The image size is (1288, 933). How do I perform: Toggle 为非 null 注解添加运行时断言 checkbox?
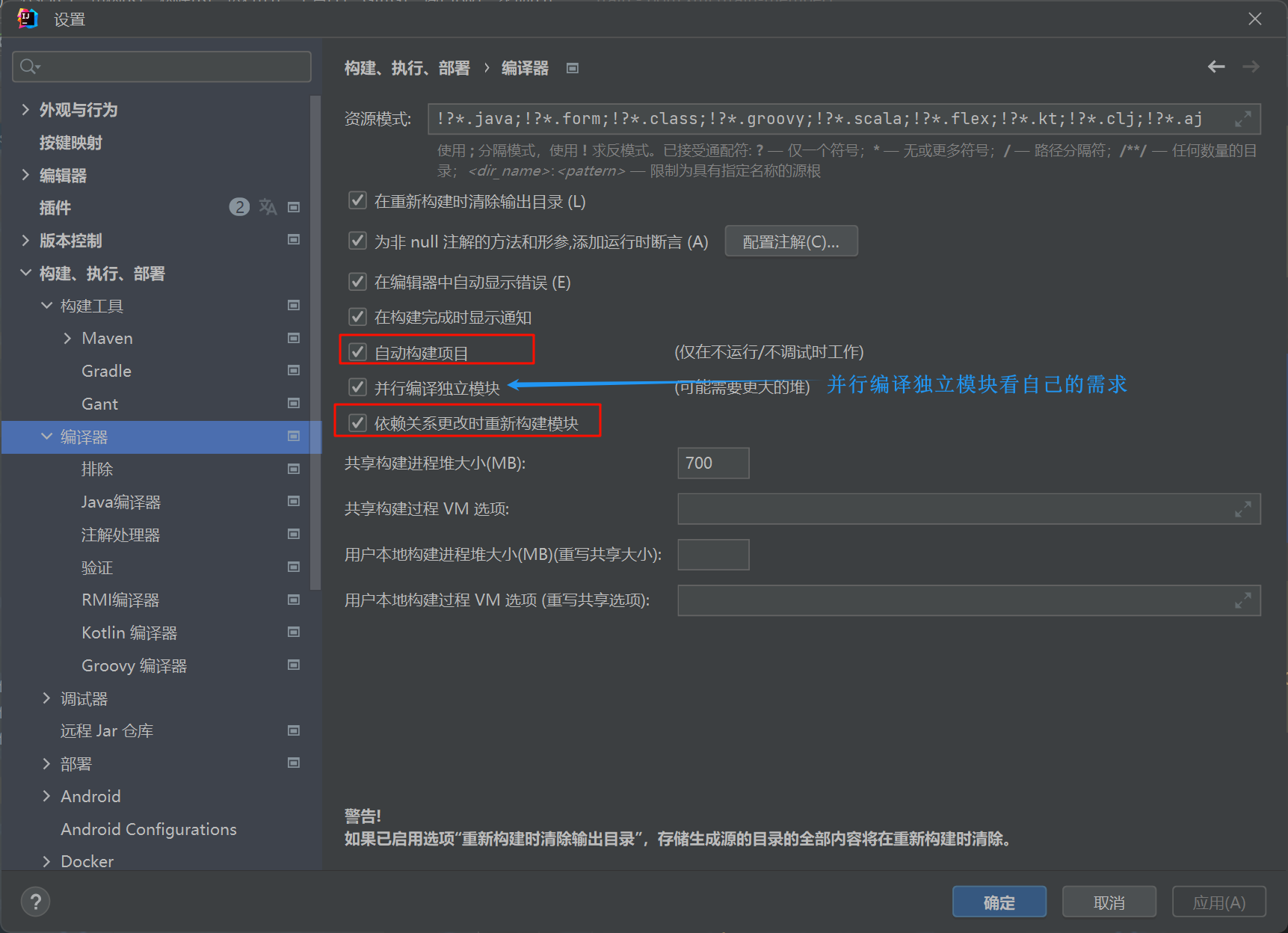(x=358, y=241)
